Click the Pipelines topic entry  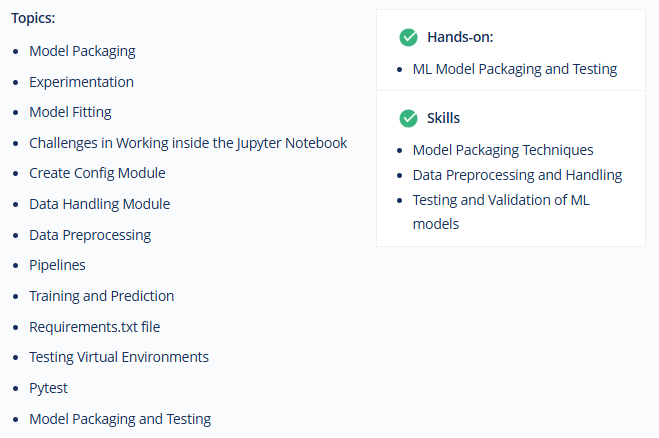57,266
